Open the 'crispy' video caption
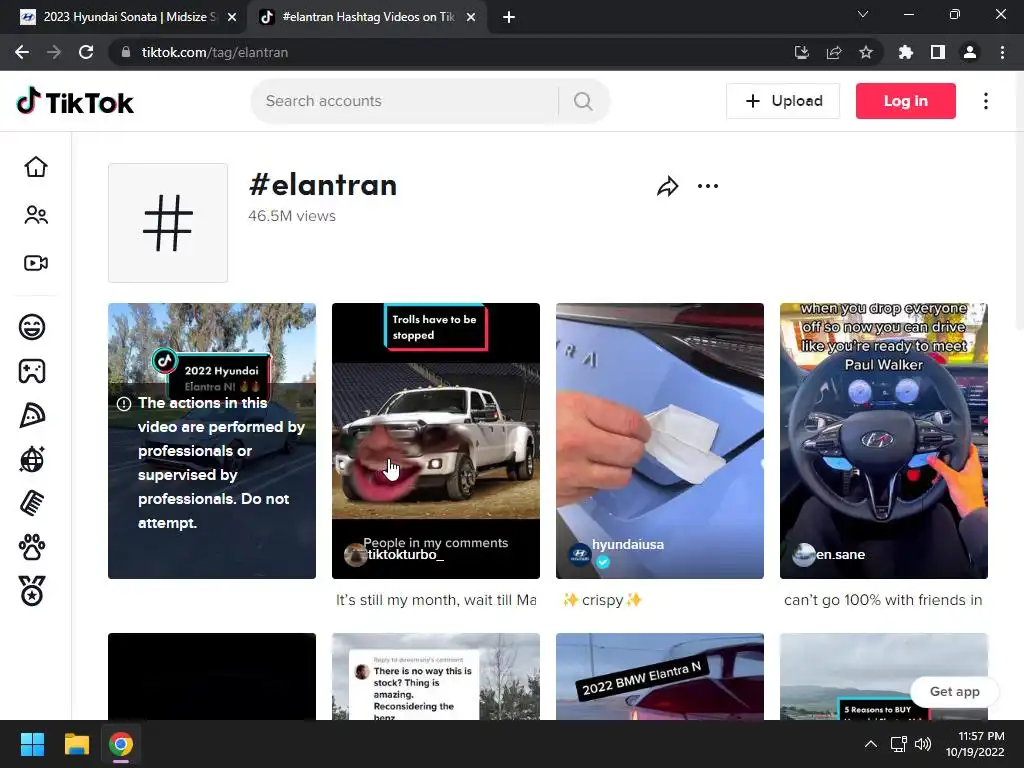The height and width of the screenshot is (768, 1024). 602,600
